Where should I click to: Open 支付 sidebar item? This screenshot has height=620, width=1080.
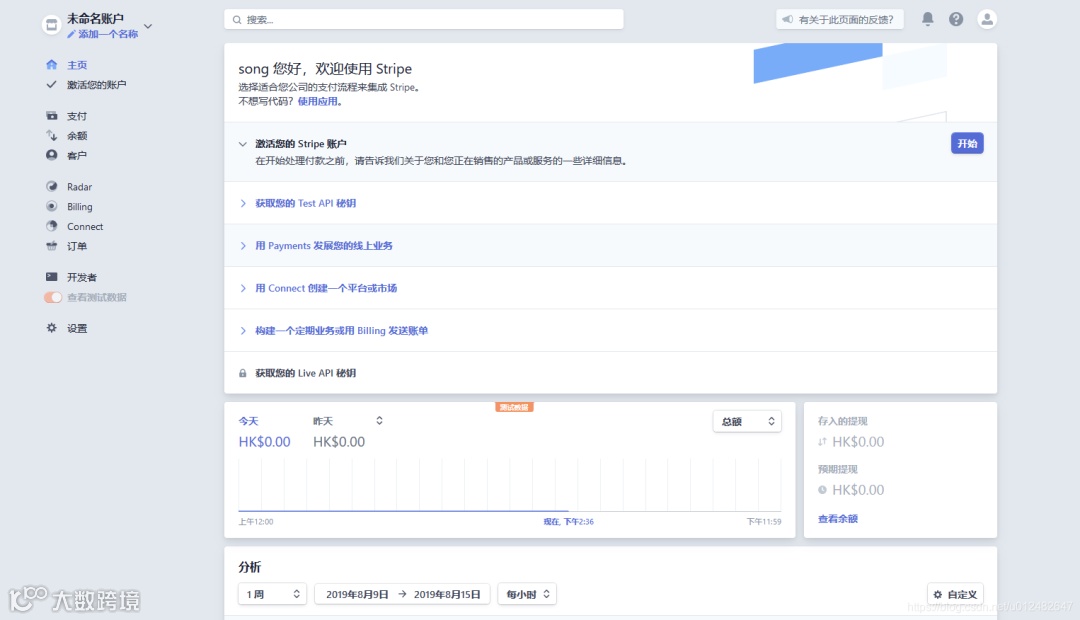click(76, 116)
